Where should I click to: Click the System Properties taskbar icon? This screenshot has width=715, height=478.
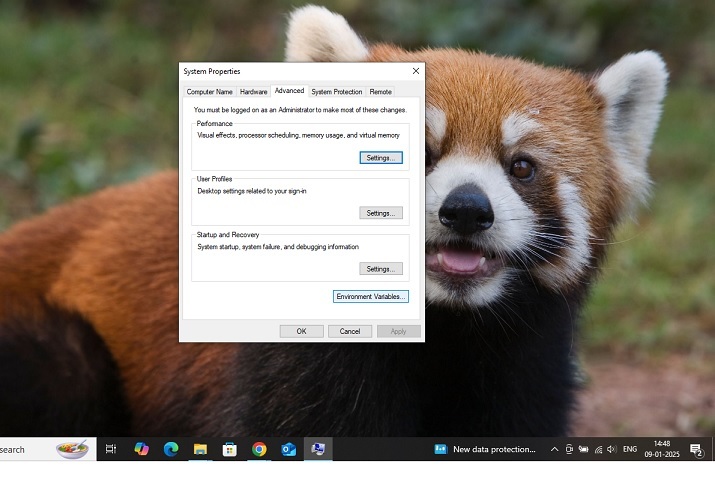coord(318,449)
